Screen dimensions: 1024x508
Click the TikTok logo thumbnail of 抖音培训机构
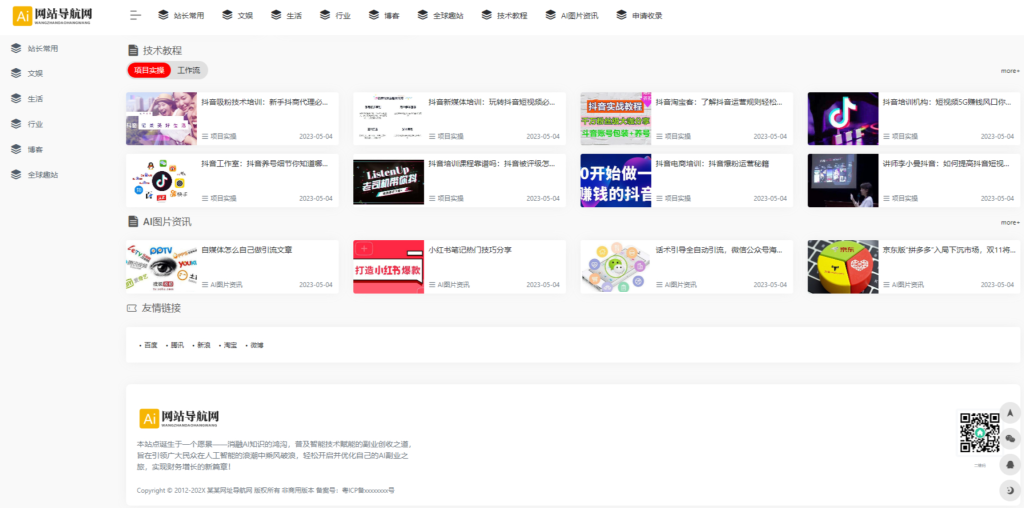[x=843, y=118]
